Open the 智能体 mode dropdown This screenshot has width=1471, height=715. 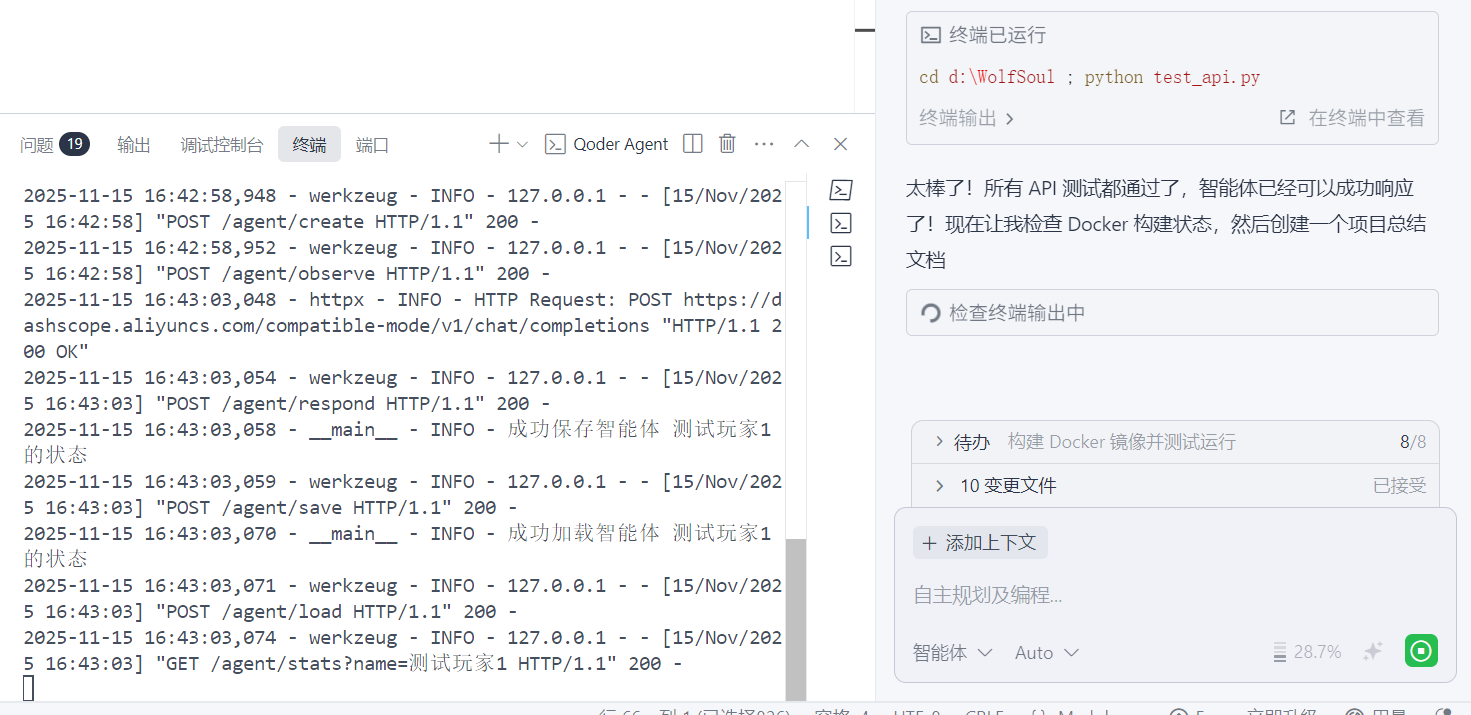pyautogui.click(x=952, y=652)
